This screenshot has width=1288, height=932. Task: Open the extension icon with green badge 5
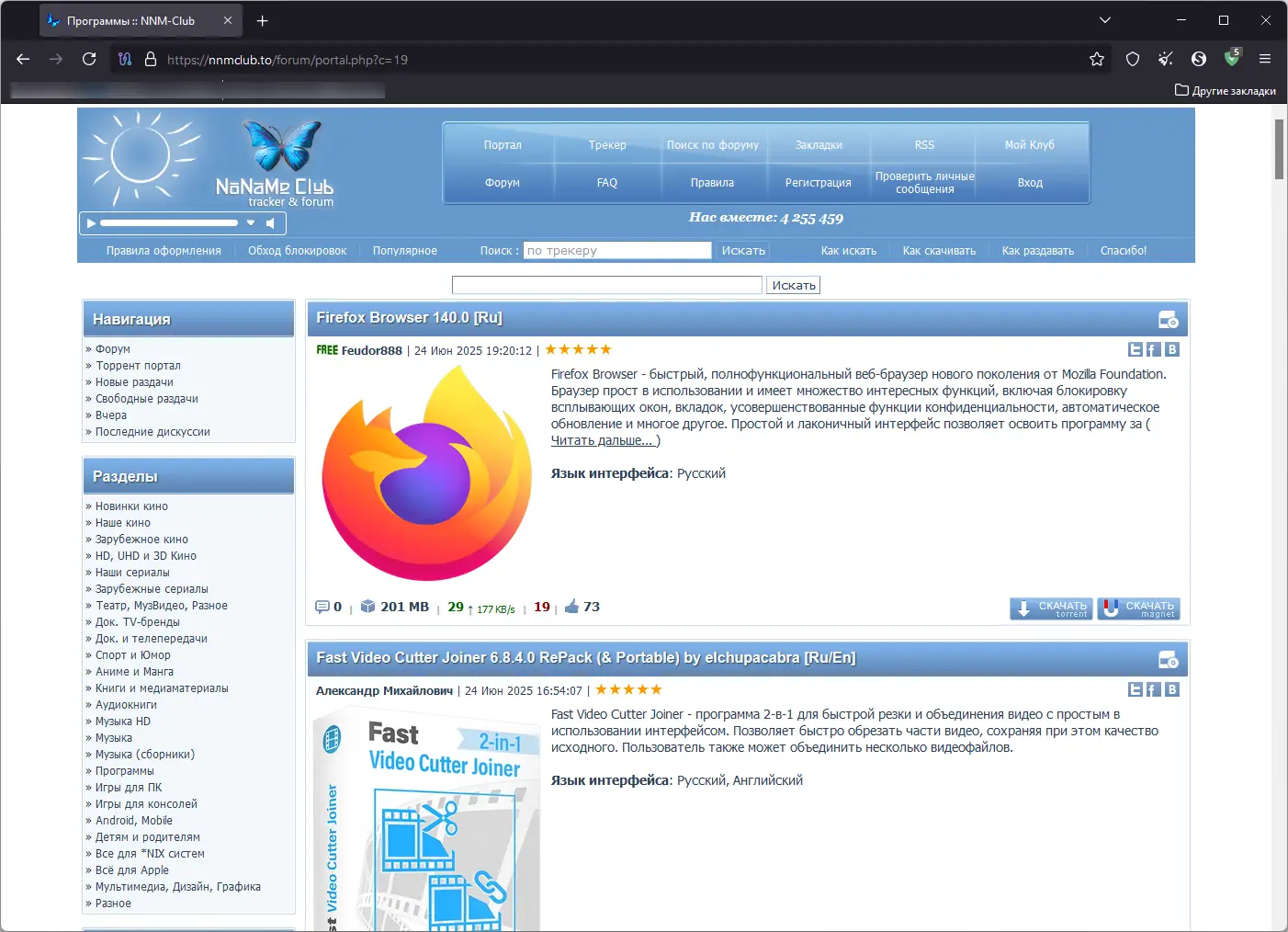point(1232,59)
